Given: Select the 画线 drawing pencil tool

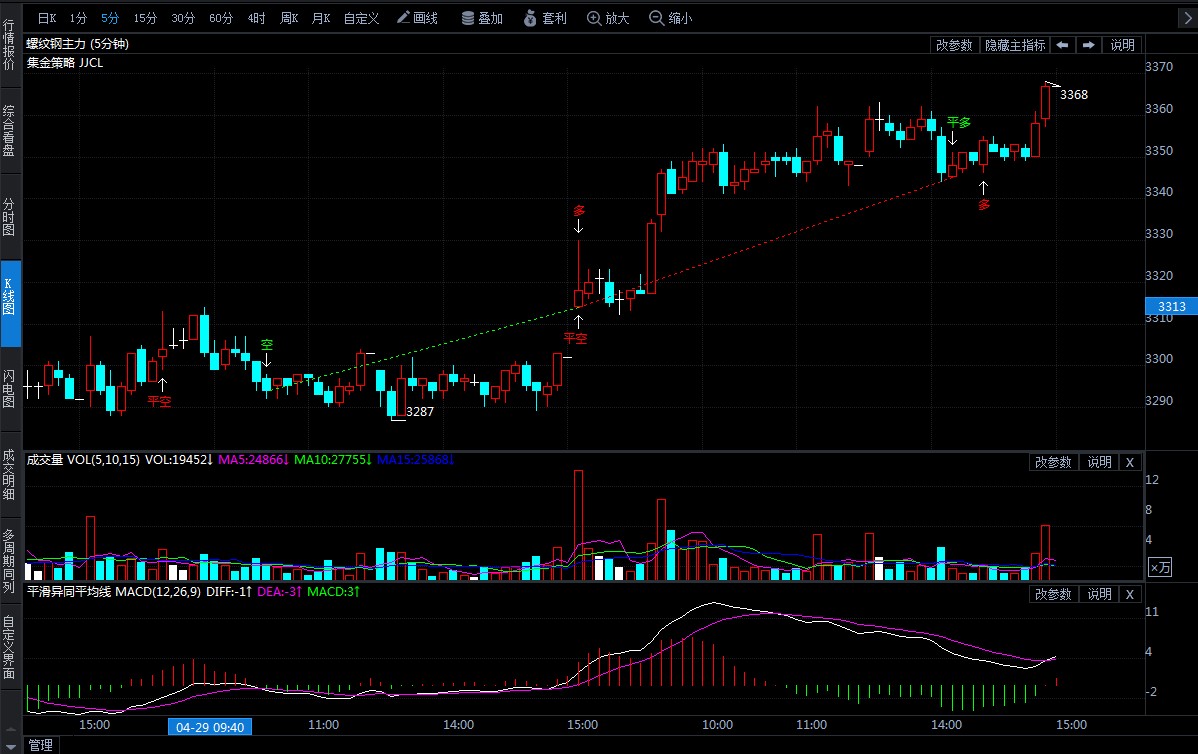Looking at the screenshot, I should click(x=417, y=18).
